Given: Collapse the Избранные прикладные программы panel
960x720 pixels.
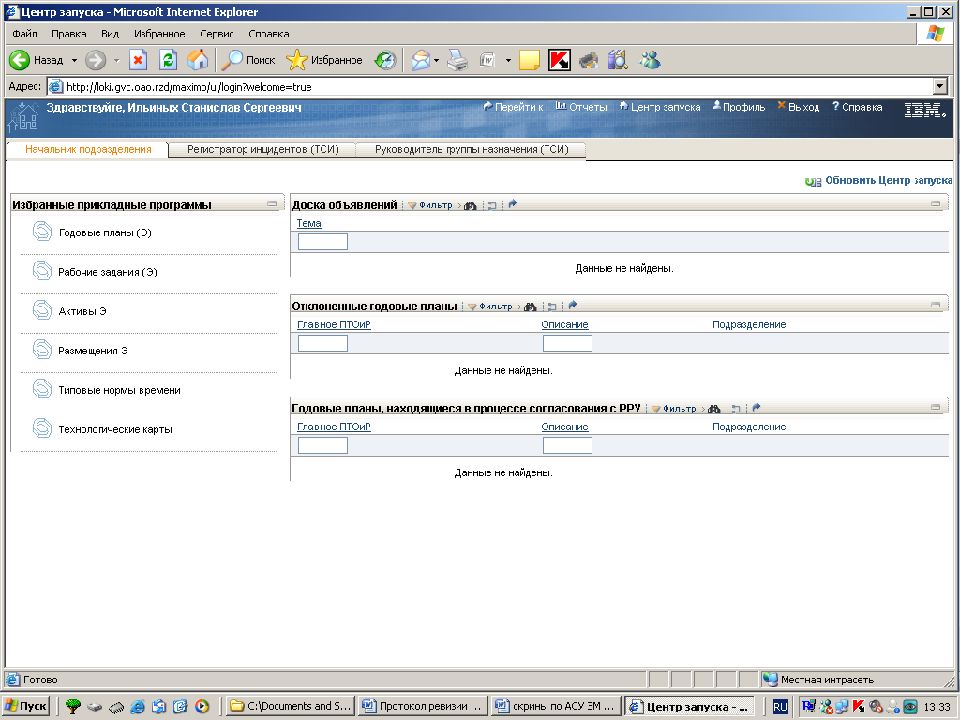Looking at the screenshot, I should [x=272, y=204].
